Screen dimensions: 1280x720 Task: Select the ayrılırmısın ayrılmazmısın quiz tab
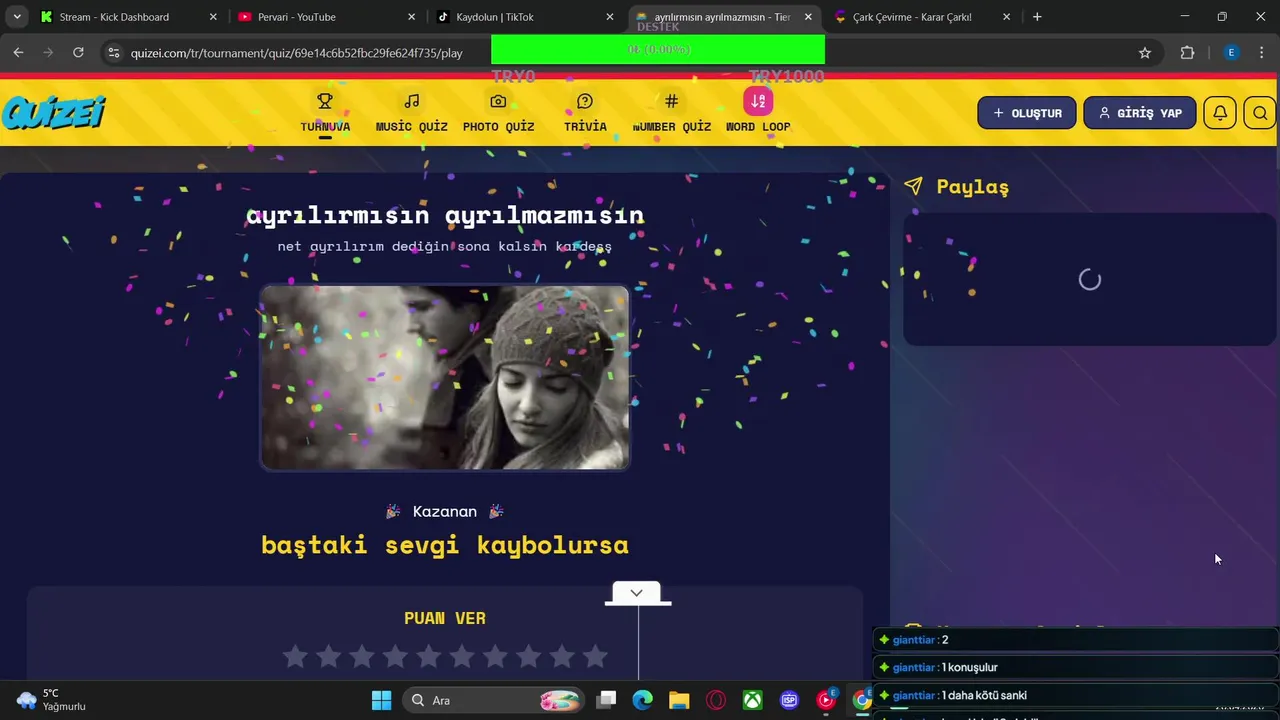[x=723, y=17]
